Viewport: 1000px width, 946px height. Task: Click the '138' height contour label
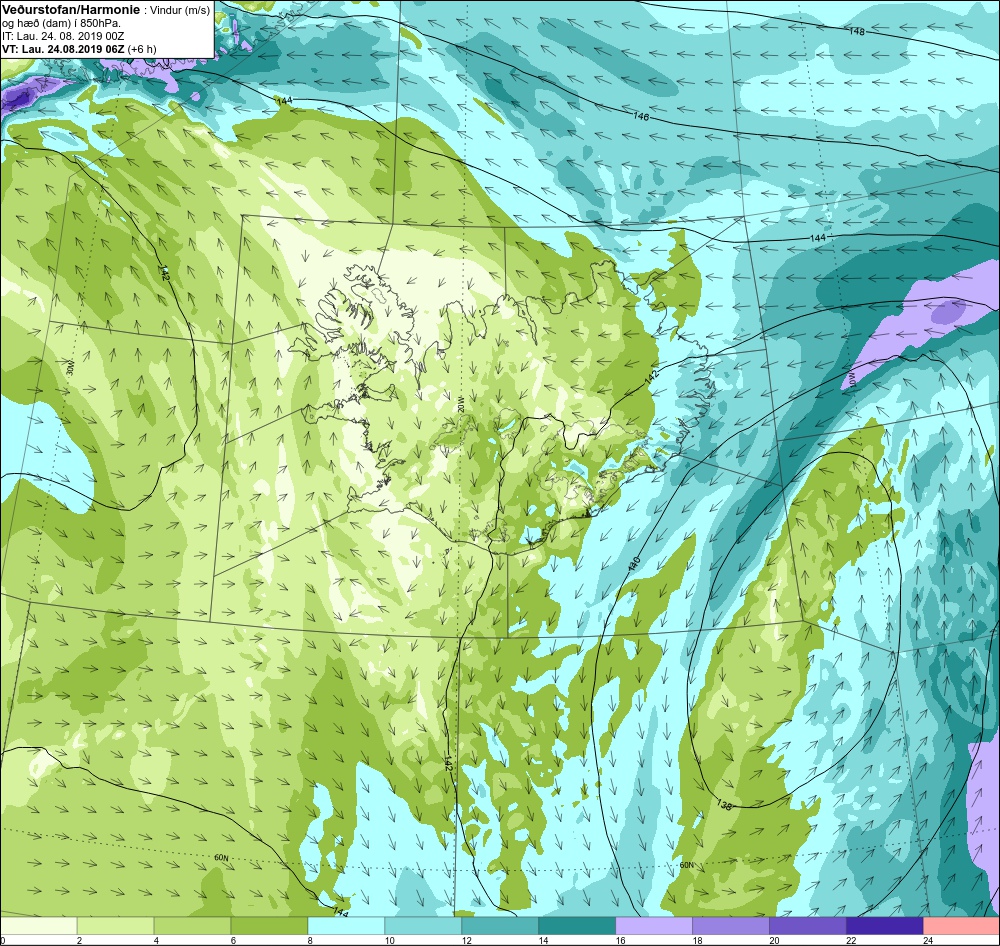(724, 805)
